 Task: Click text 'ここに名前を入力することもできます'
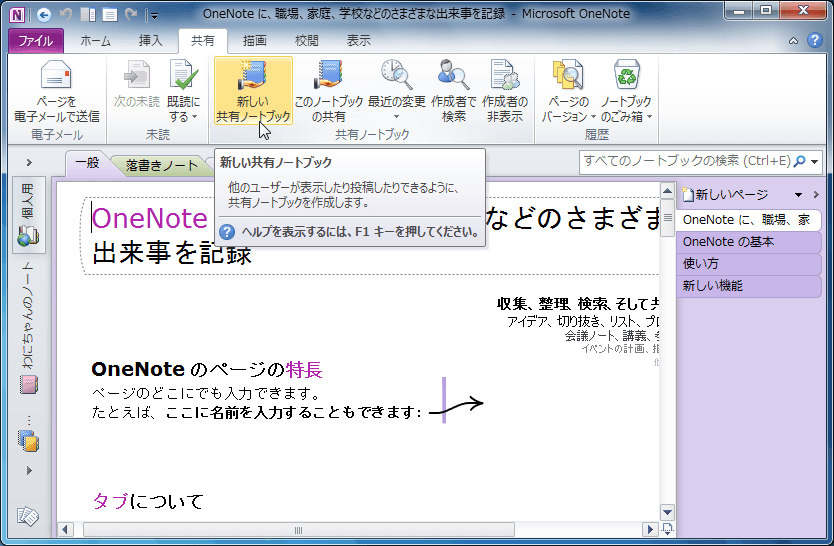(290, 413)
